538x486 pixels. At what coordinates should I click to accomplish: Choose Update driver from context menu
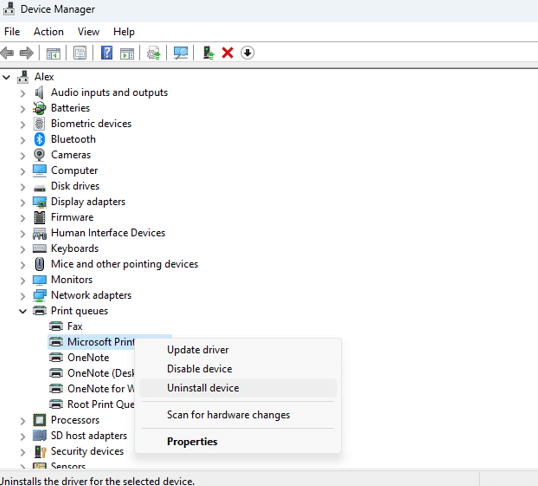click(x=238, y=350)
